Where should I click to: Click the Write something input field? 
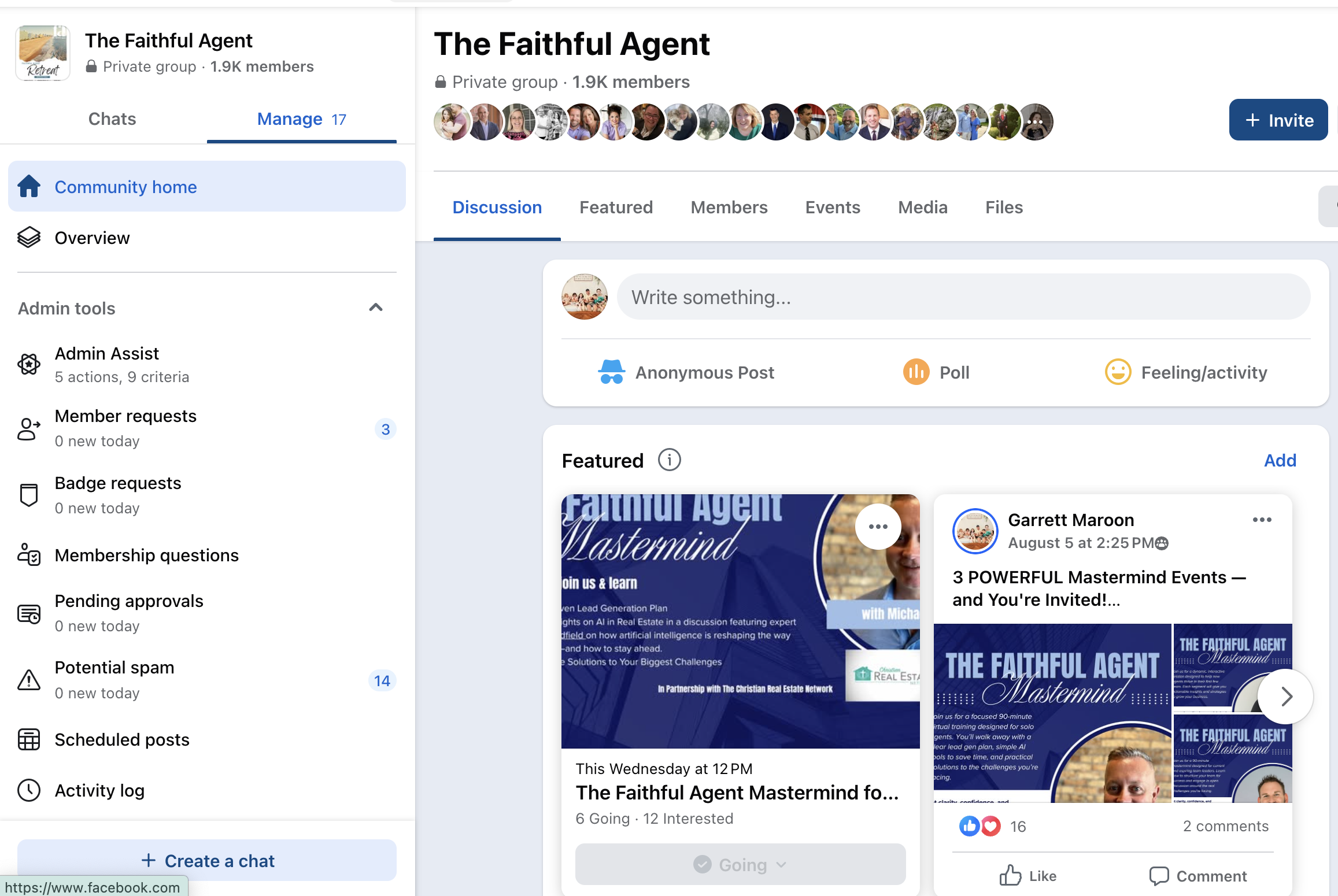tap(963, 297)
